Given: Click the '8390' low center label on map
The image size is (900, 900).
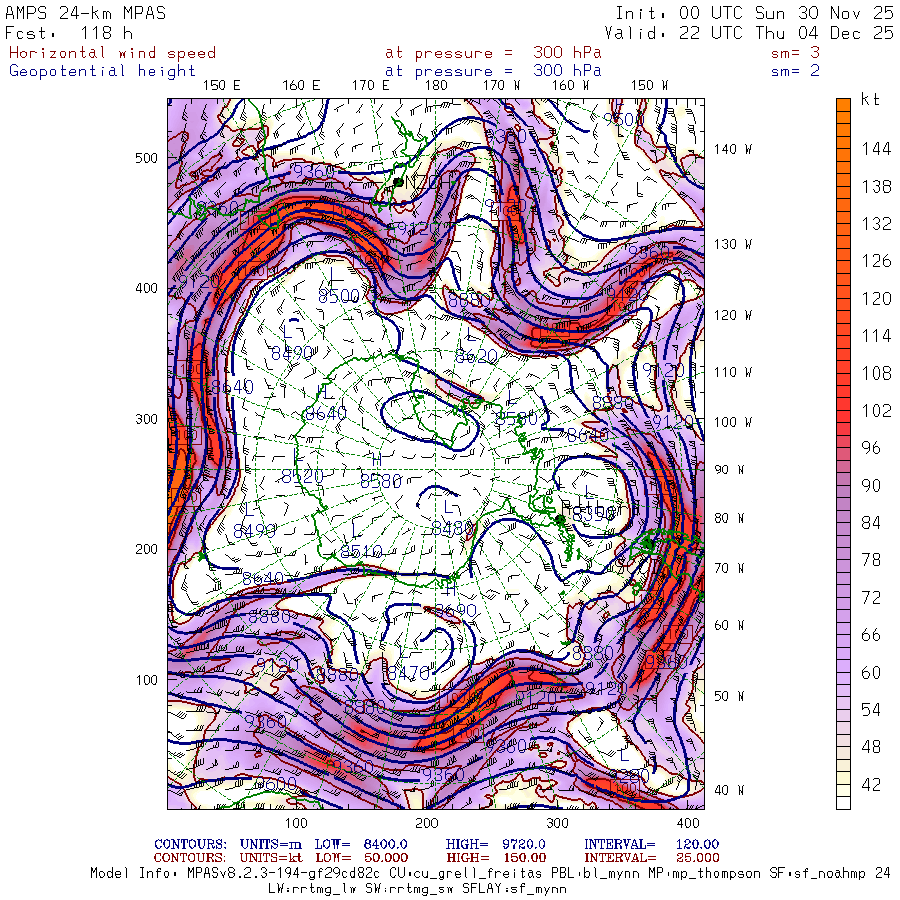Looking at the screenshot, I should click(593, 515).
